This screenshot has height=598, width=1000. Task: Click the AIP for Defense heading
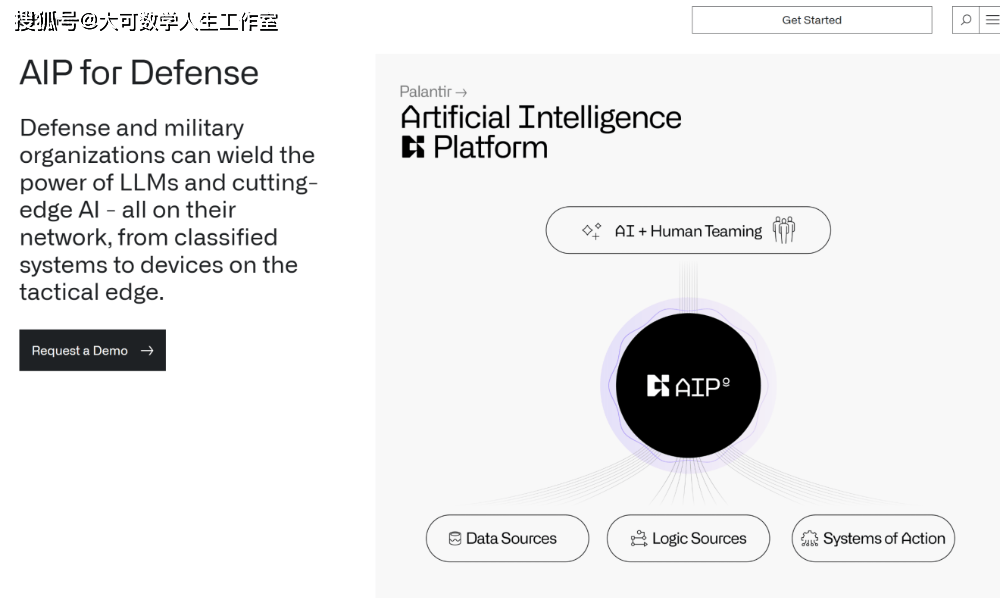click(x=139, y=73)
